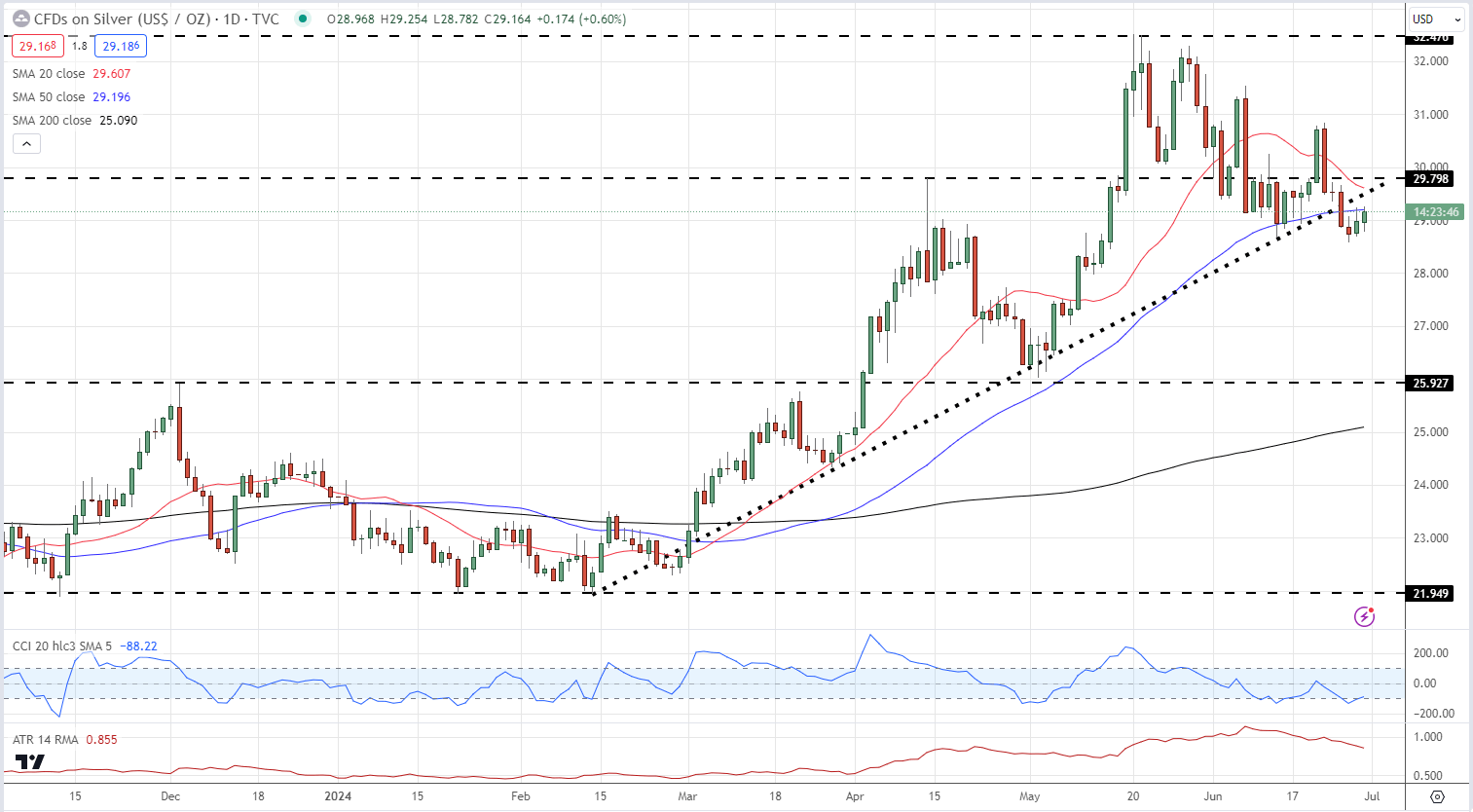The width and height of the screenshot is (1473, 812).
Task: Click the CCI value -88.22
Action: click(x=138, y=646)
